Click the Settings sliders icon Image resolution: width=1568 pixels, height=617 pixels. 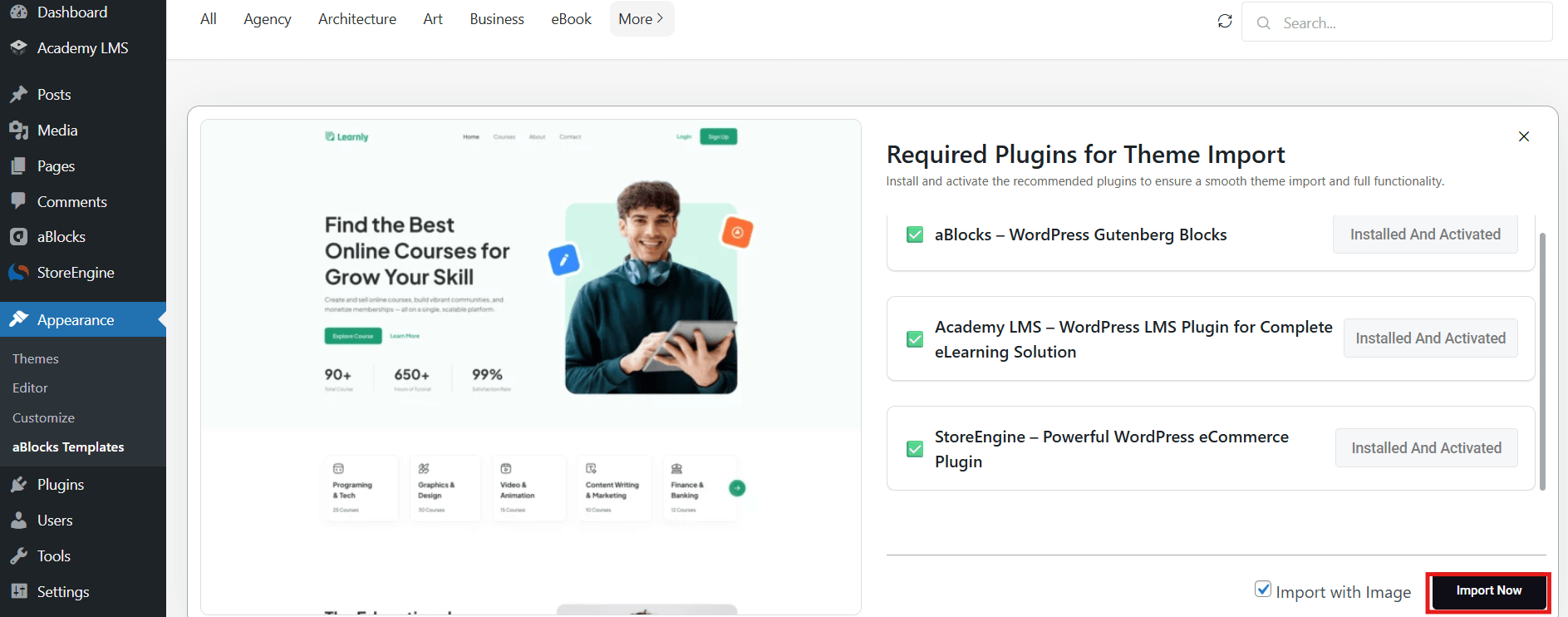pos(18,591)
